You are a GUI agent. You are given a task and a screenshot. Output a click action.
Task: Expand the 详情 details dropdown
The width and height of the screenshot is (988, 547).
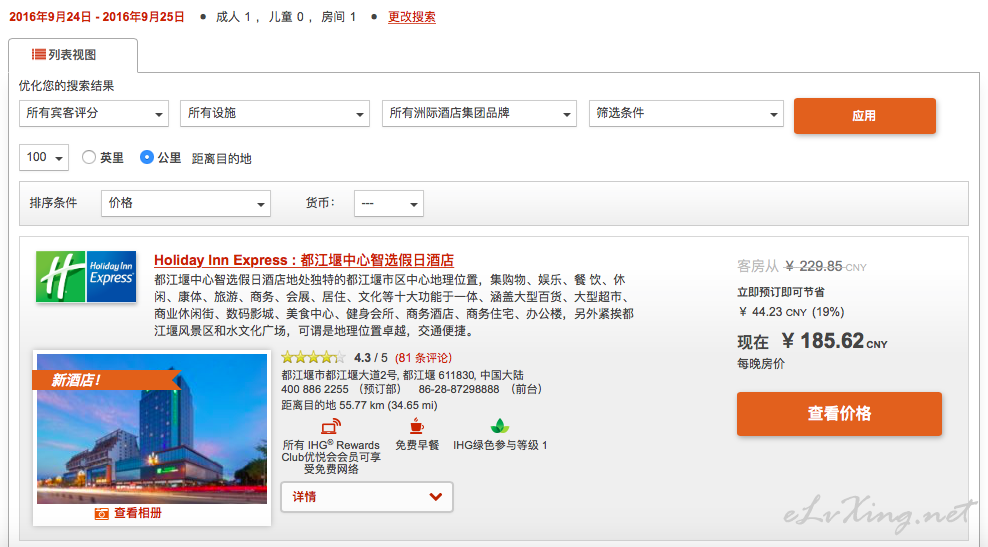(x=367, y=497)
